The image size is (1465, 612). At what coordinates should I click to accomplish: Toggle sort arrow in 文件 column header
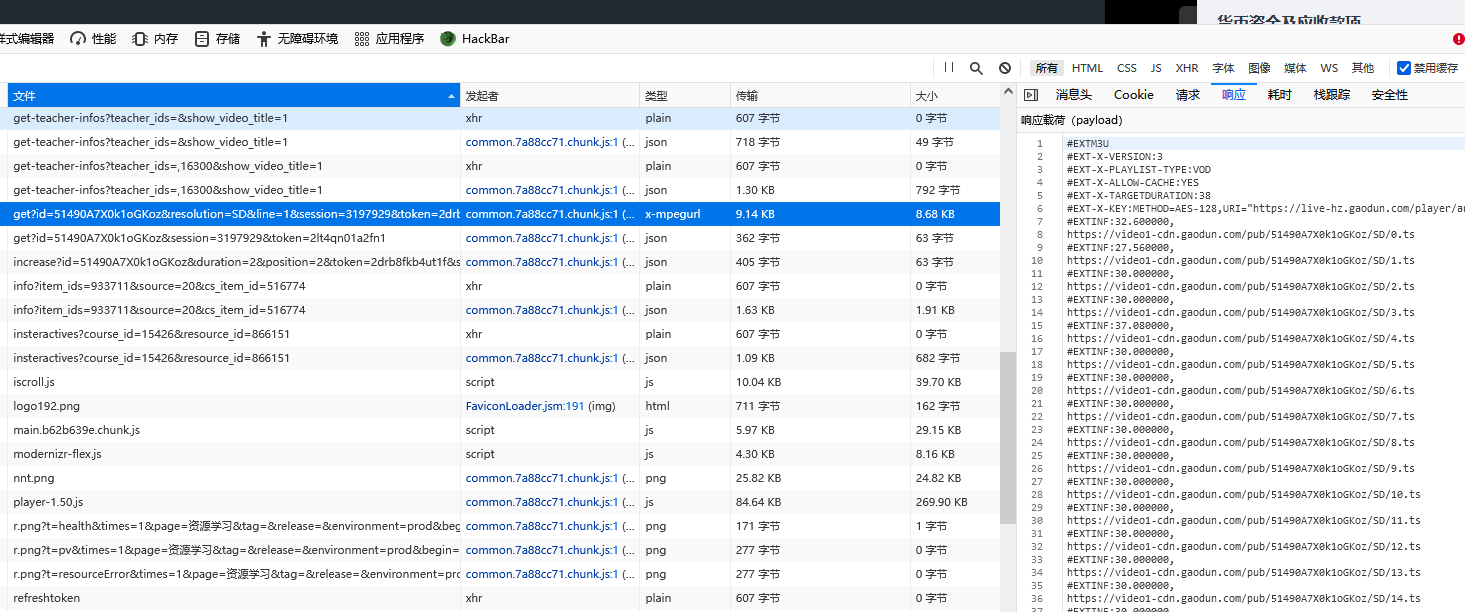point(452,96)
